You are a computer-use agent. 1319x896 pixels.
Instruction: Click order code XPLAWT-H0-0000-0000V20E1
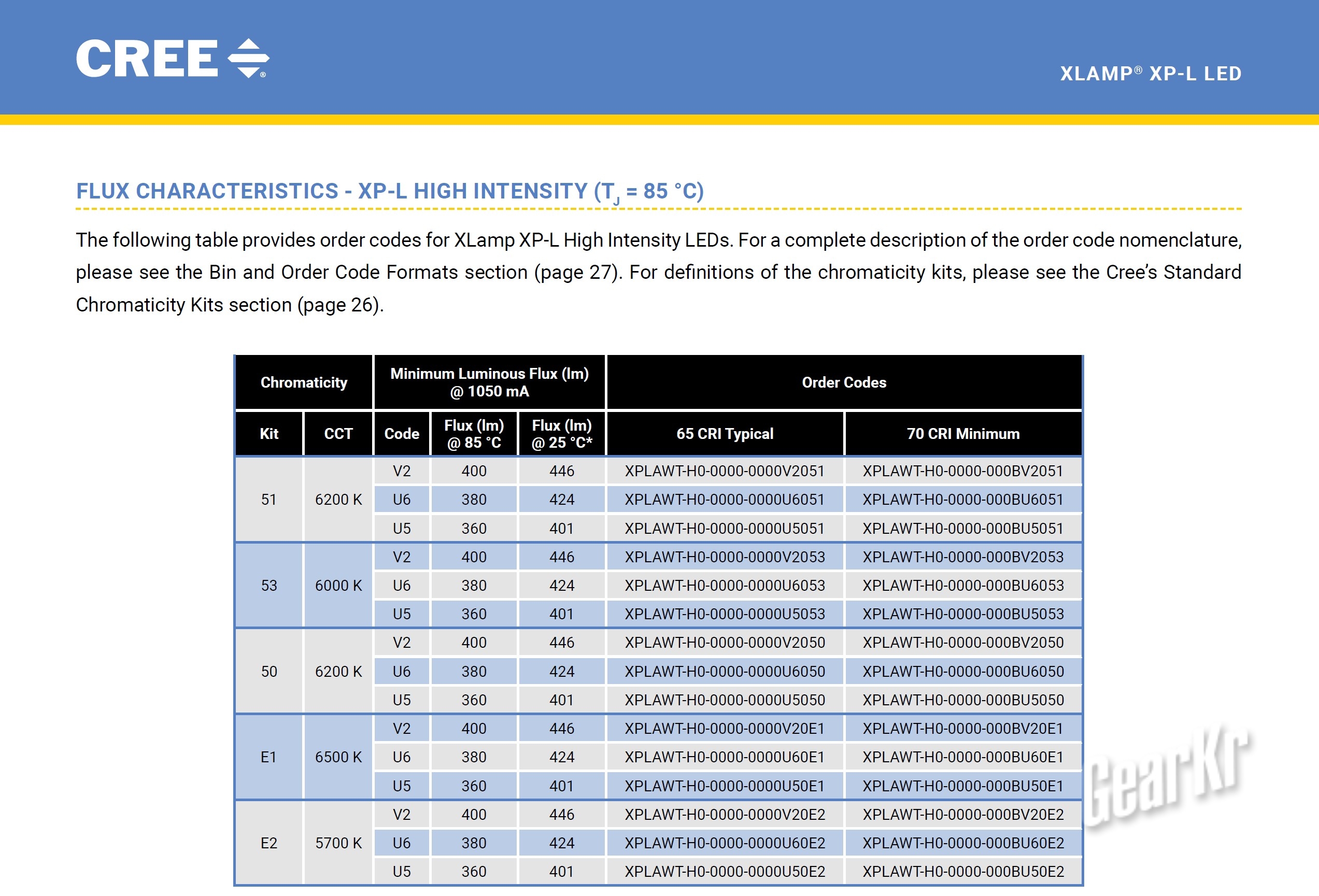point(725,729)
